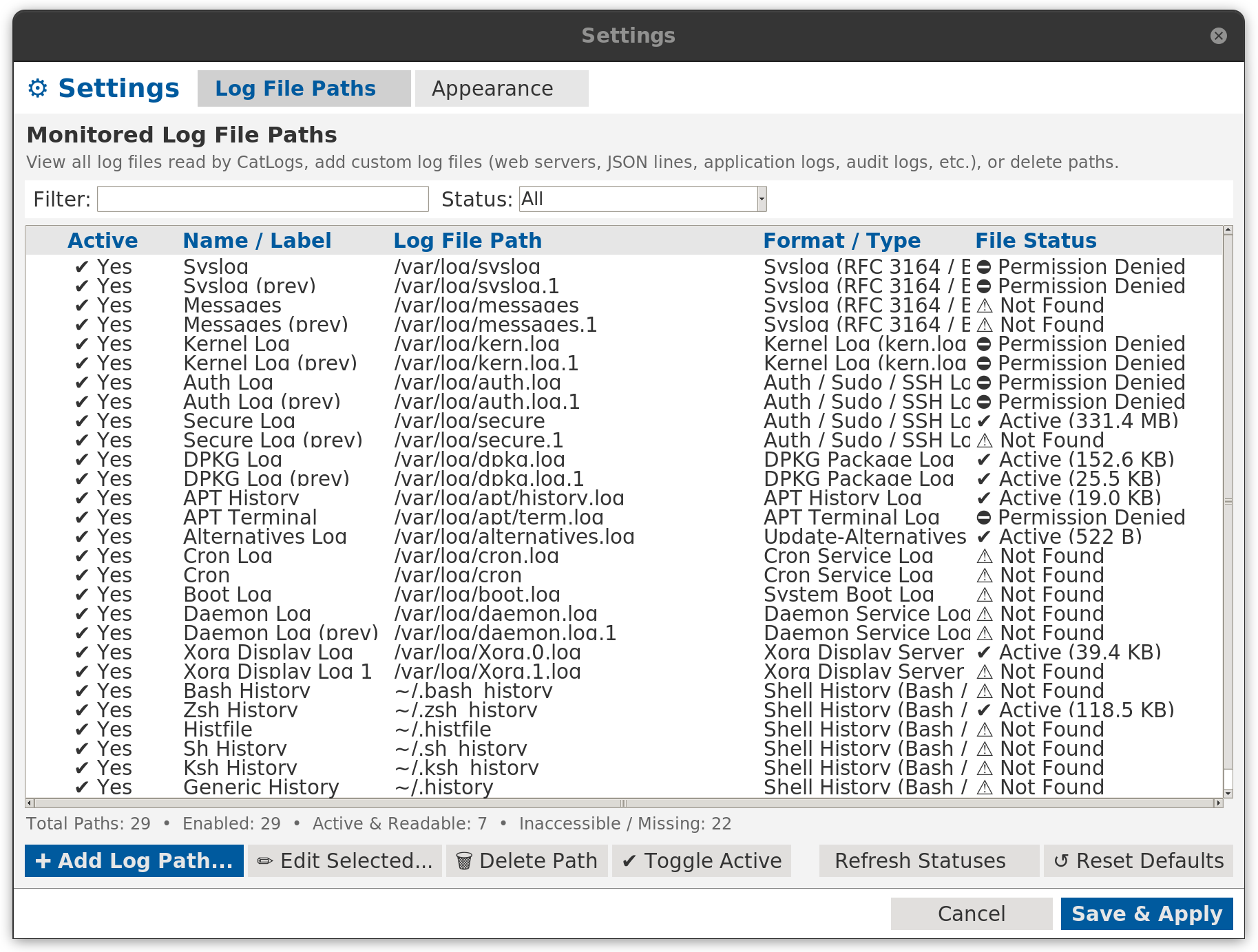
Task: Toggle the Active checkmark for Bash History row
Action: click(x=82, y=691)
